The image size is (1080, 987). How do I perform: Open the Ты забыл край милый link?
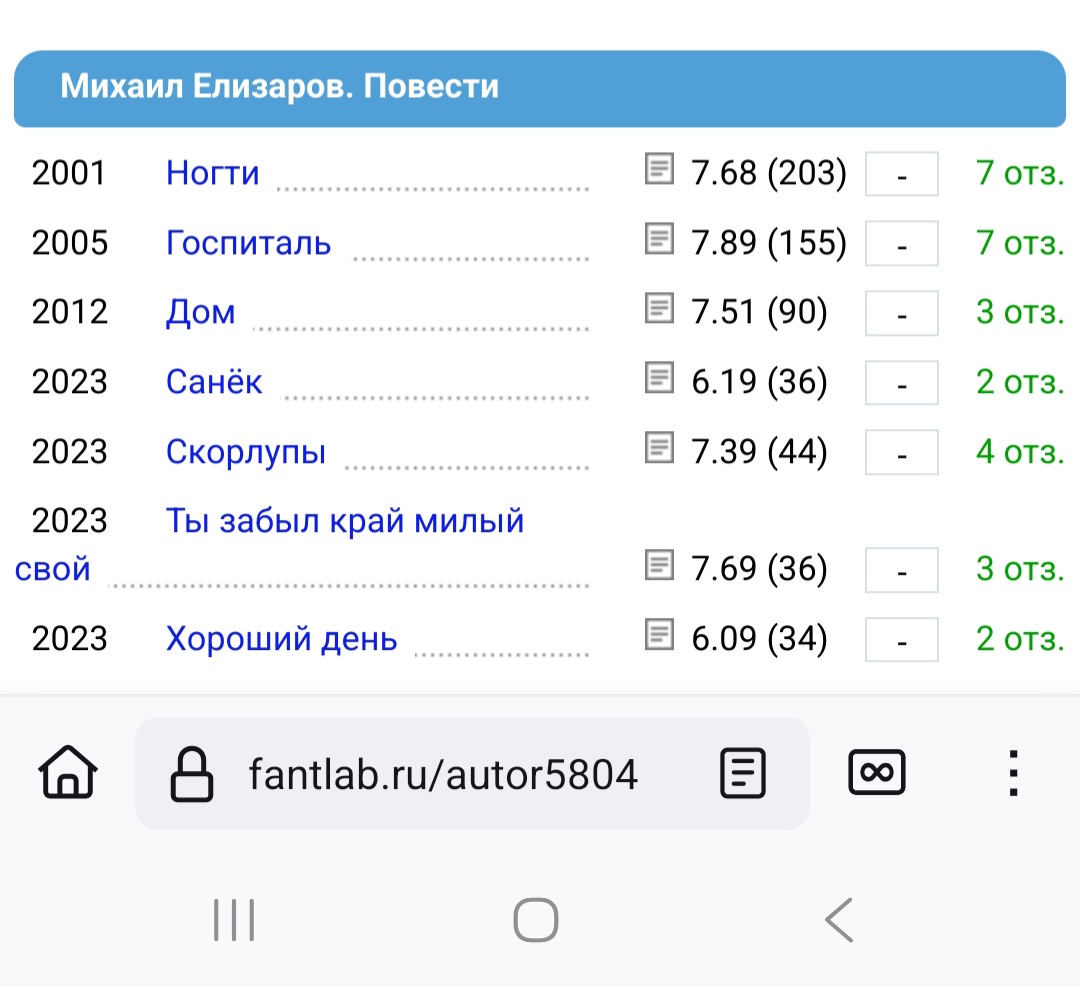(x=344, y=521)
